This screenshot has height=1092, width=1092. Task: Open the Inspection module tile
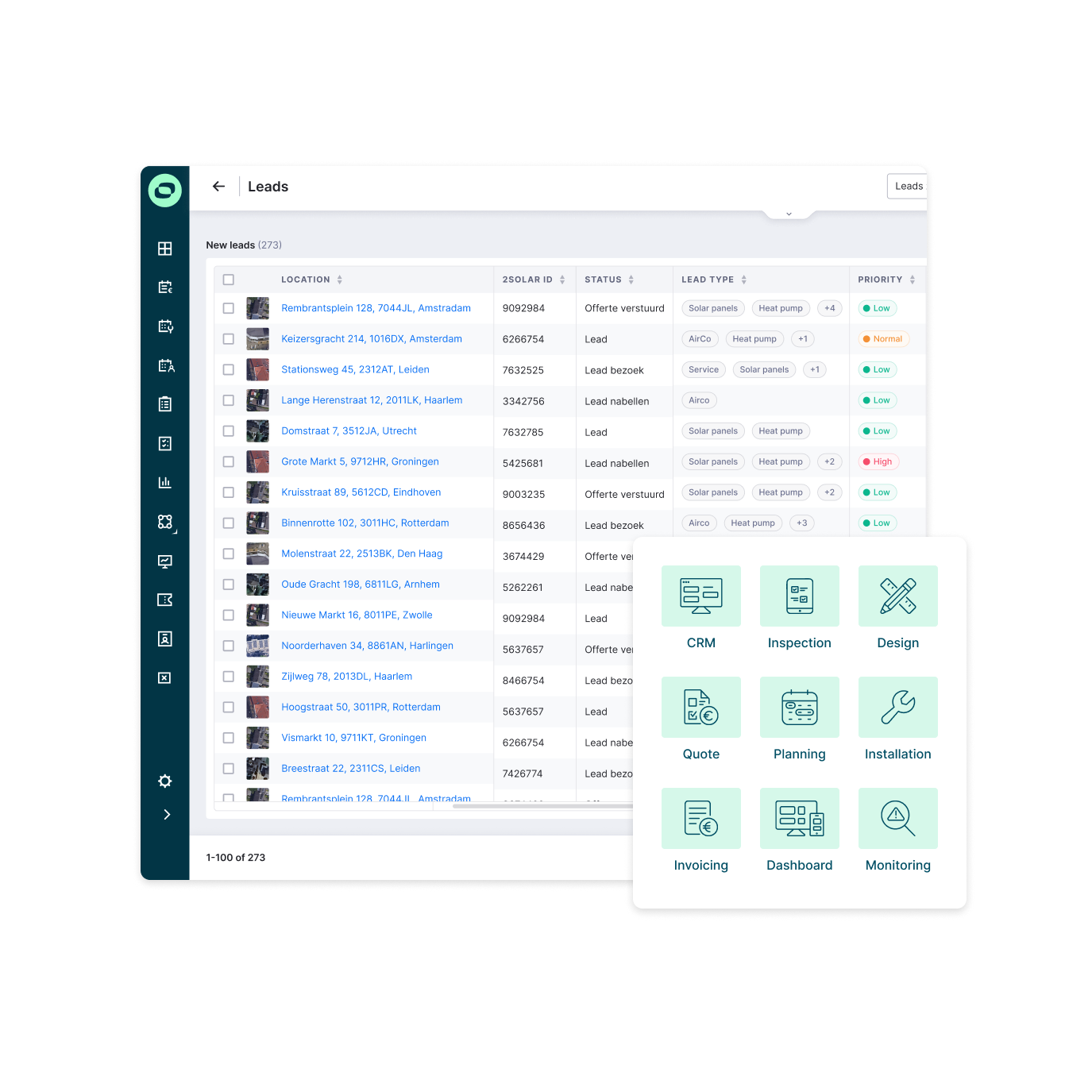(x=799, y=596)
